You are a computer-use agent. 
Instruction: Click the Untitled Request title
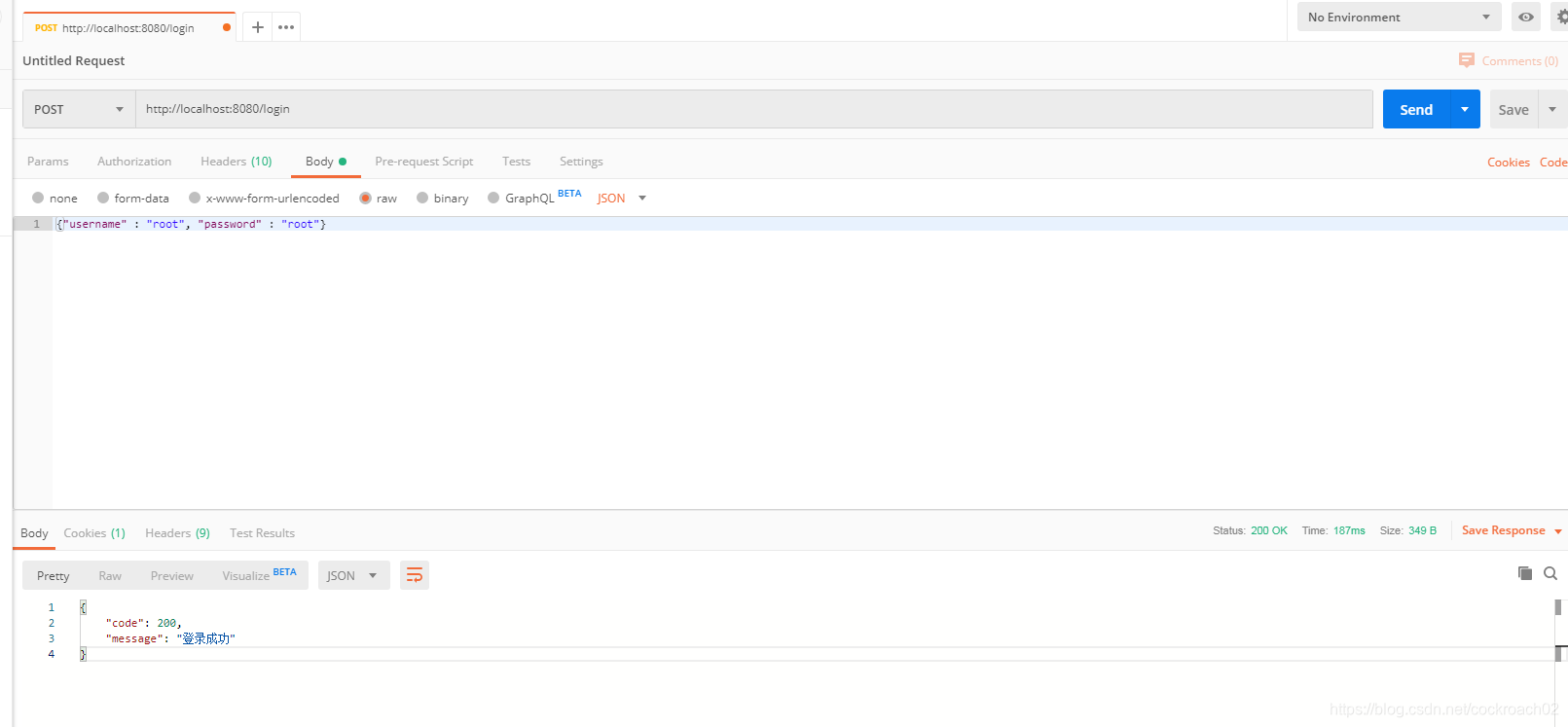coord(74,60)
